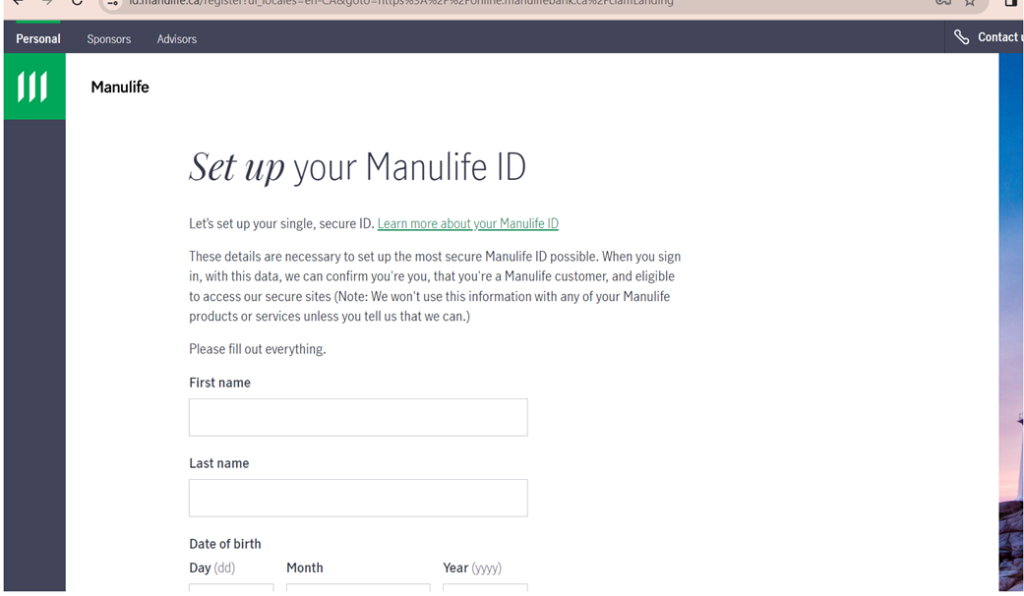Screen dimensions: 1024x596
Task: Focus the First name input field
Action: click(358, 417)
